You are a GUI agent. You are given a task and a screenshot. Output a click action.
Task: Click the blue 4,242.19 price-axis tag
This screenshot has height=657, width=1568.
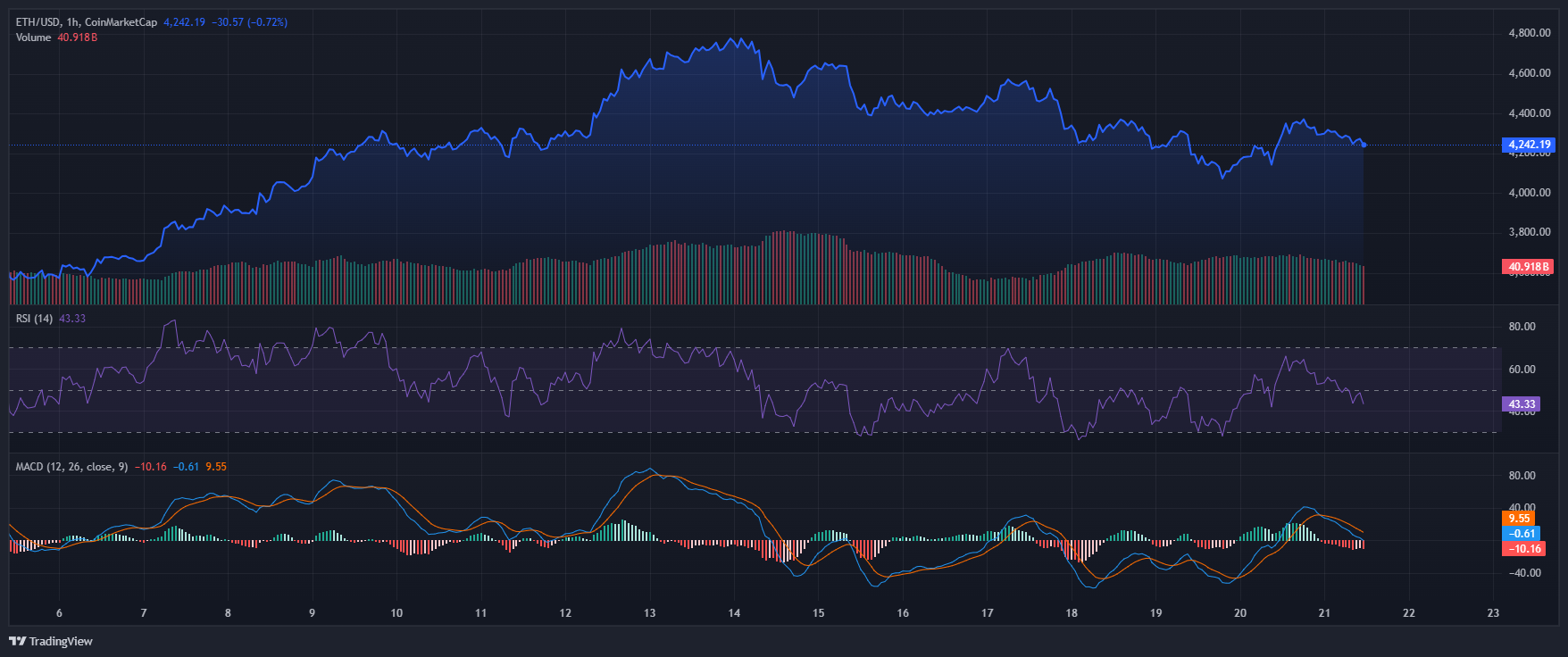tap(1529, 145)
